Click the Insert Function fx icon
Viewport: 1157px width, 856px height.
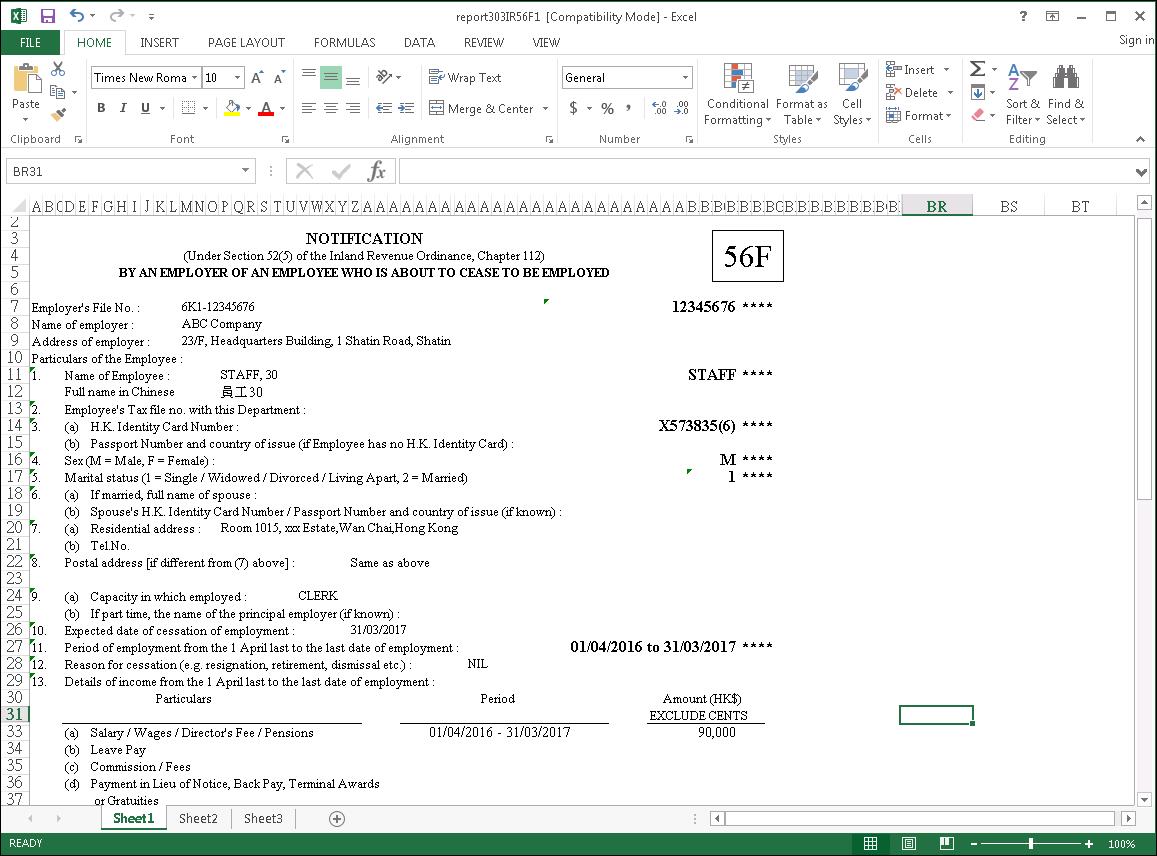tap(376, 171)
